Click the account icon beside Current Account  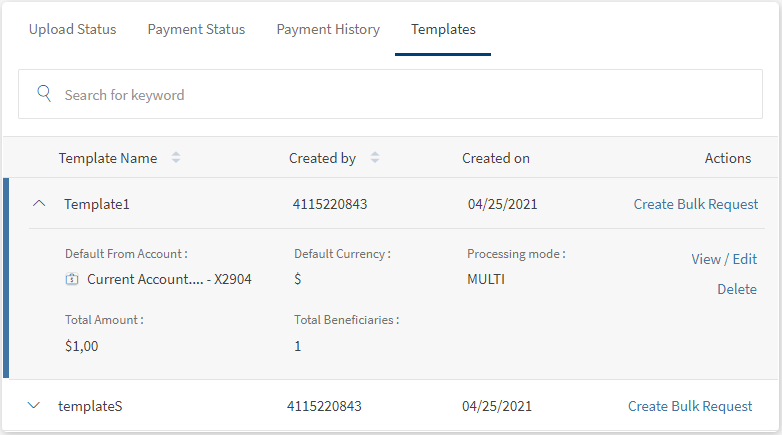click(72, 280)
